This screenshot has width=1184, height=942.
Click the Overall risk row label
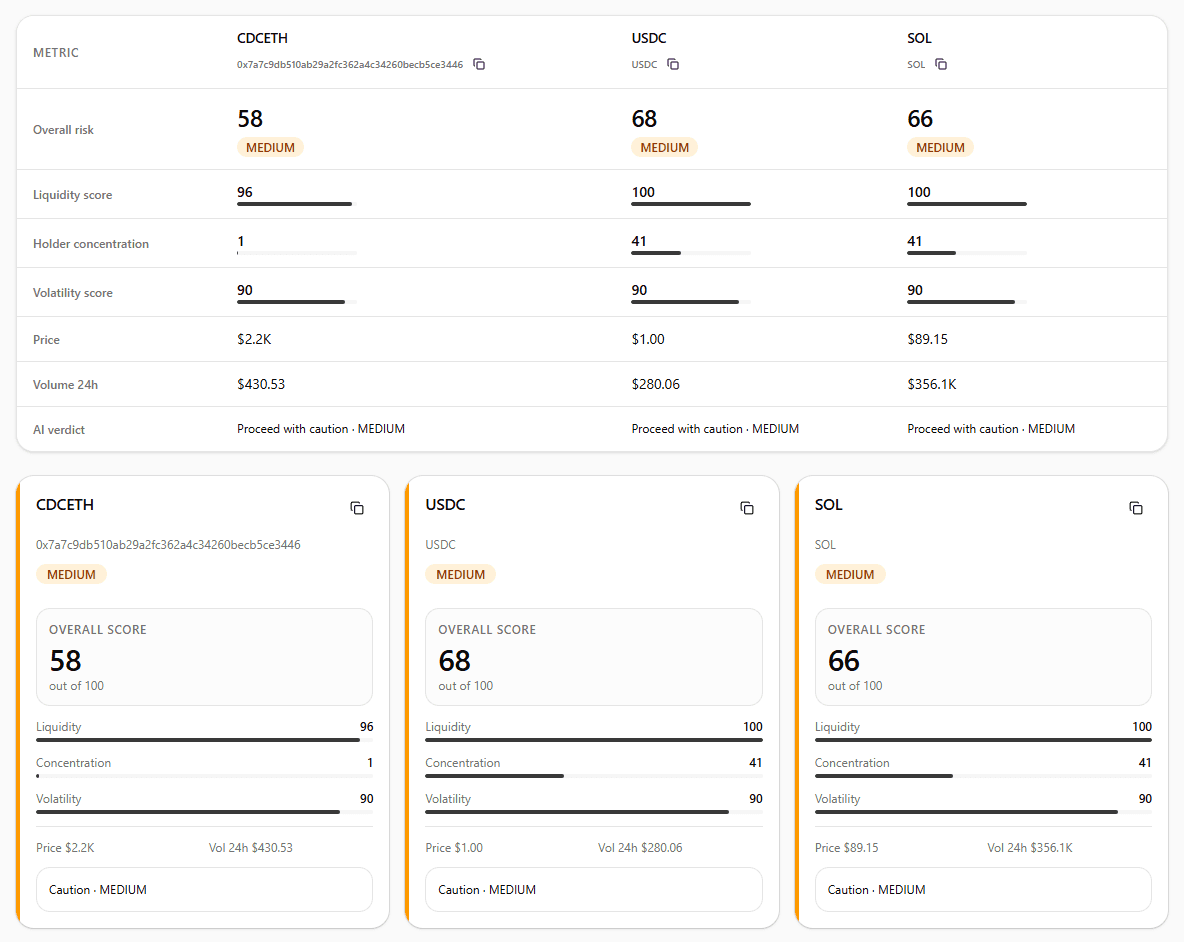point(63,130)
